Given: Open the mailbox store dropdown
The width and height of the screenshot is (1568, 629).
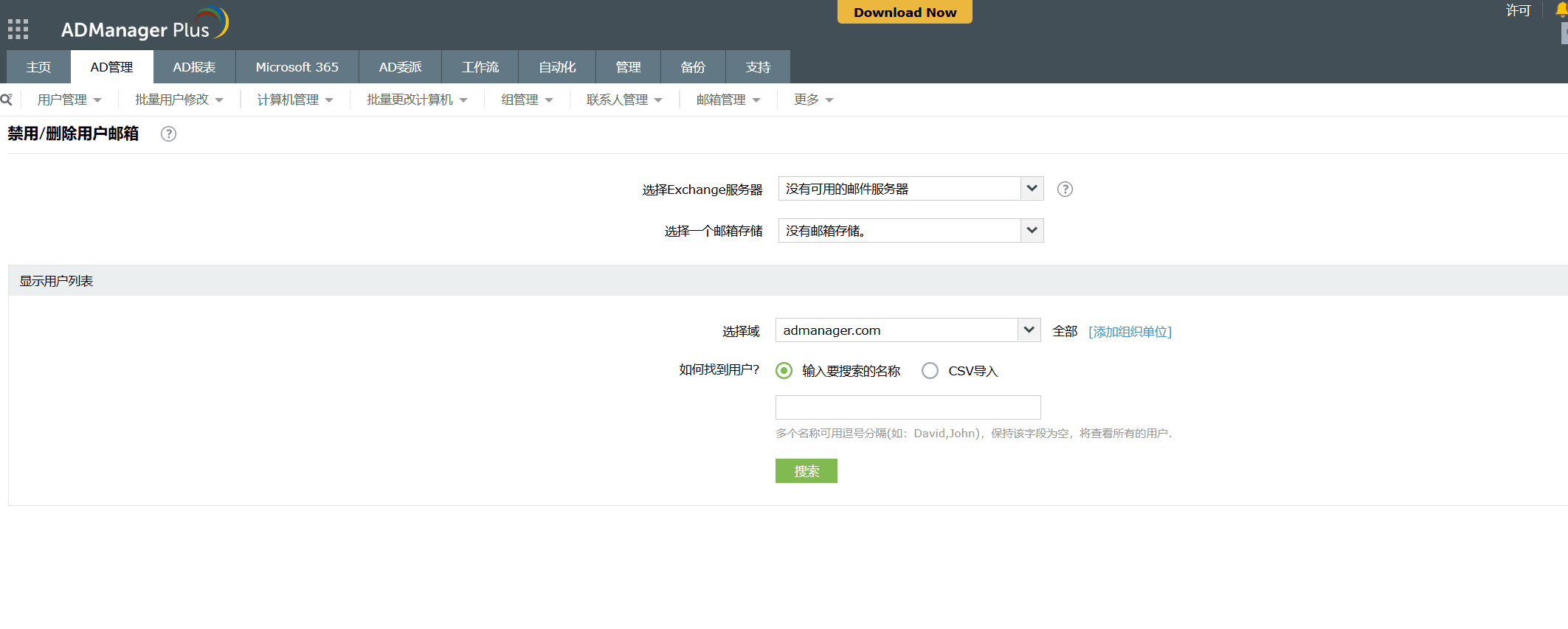Looking at the screenshot, I should 1032,231.
